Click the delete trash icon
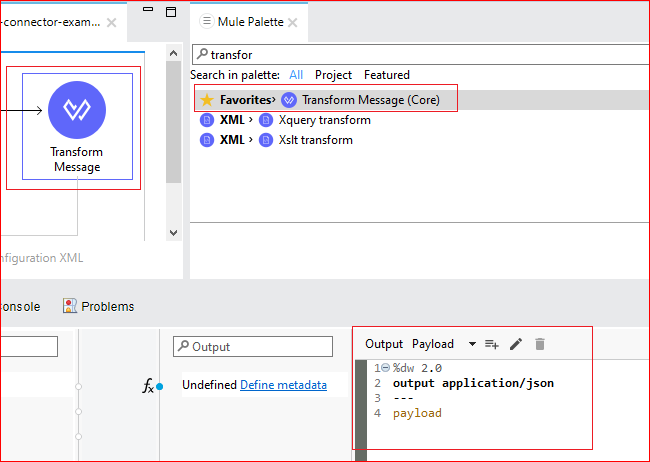This screenshot has height=462, width=650. (x=540, y=344)
